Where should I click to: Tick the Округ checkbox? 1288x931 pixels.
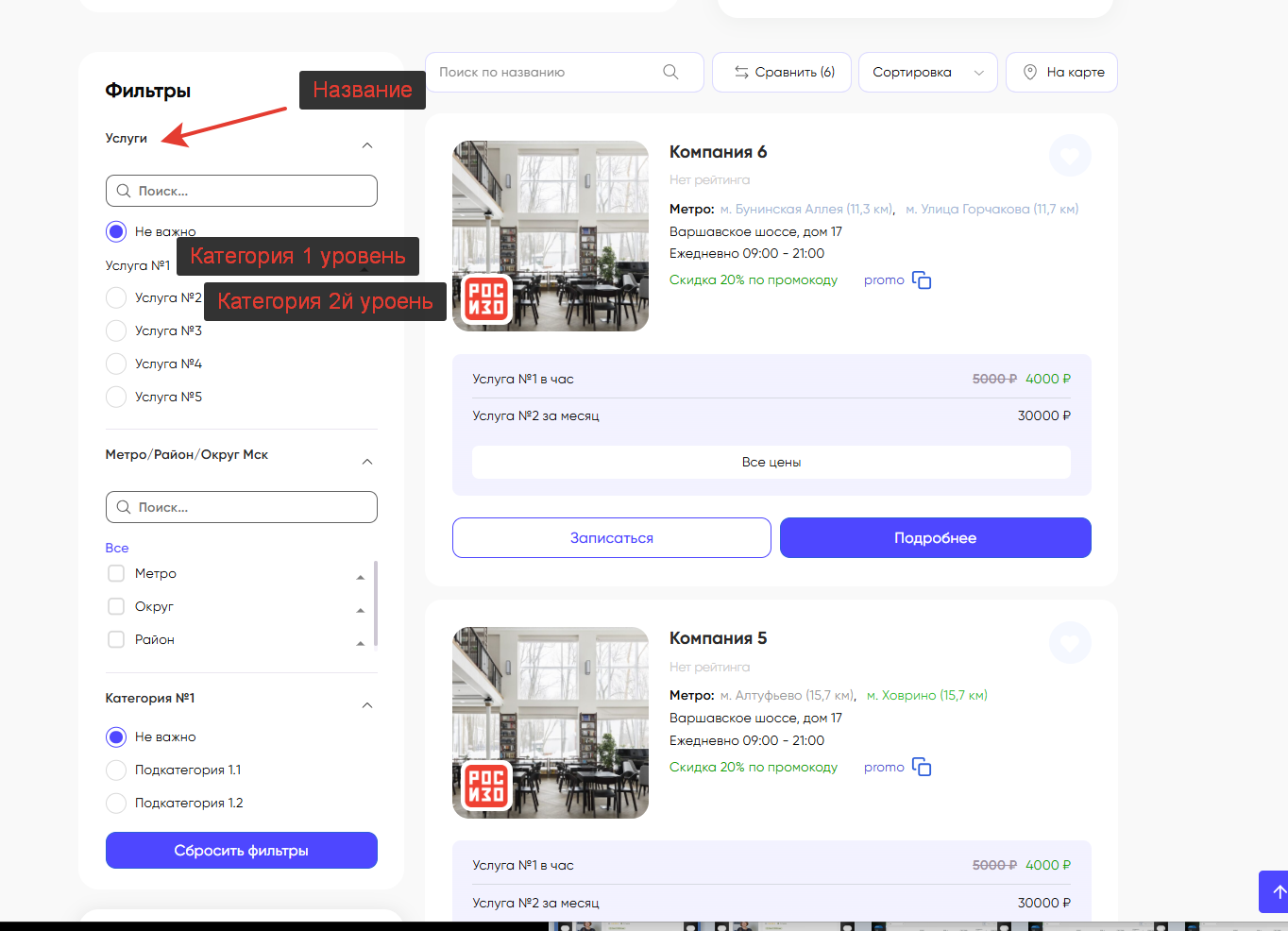[x=116, y=606]
